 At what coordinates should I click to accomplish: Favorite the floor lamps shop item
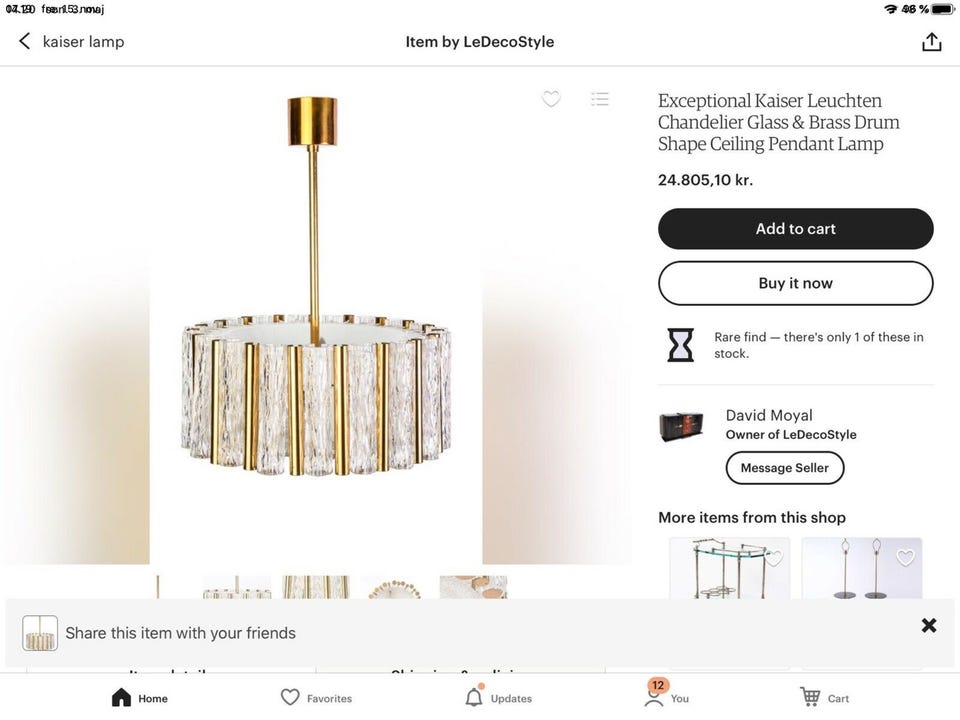[x=905, y=558]
